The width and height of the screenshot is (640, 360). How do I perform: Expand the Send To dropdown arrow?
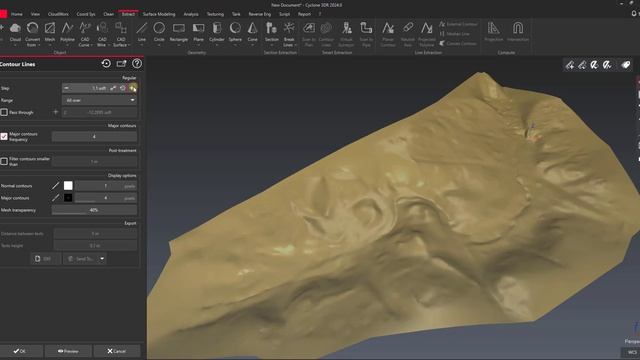102,259
